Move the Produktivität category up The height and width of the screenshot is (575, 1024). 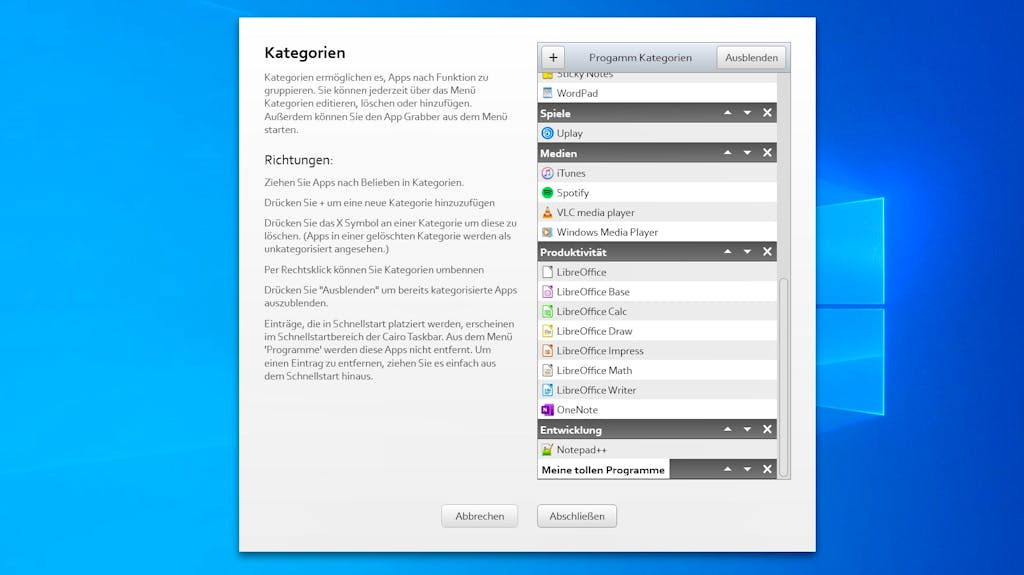(728, 252)
